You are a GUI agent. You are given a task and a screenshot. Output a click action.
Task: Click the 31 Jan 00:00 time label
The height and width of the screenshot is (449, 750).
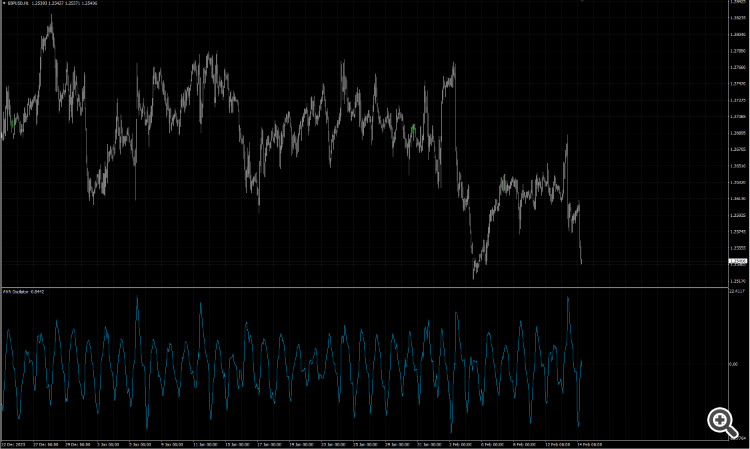coord(429,445)
